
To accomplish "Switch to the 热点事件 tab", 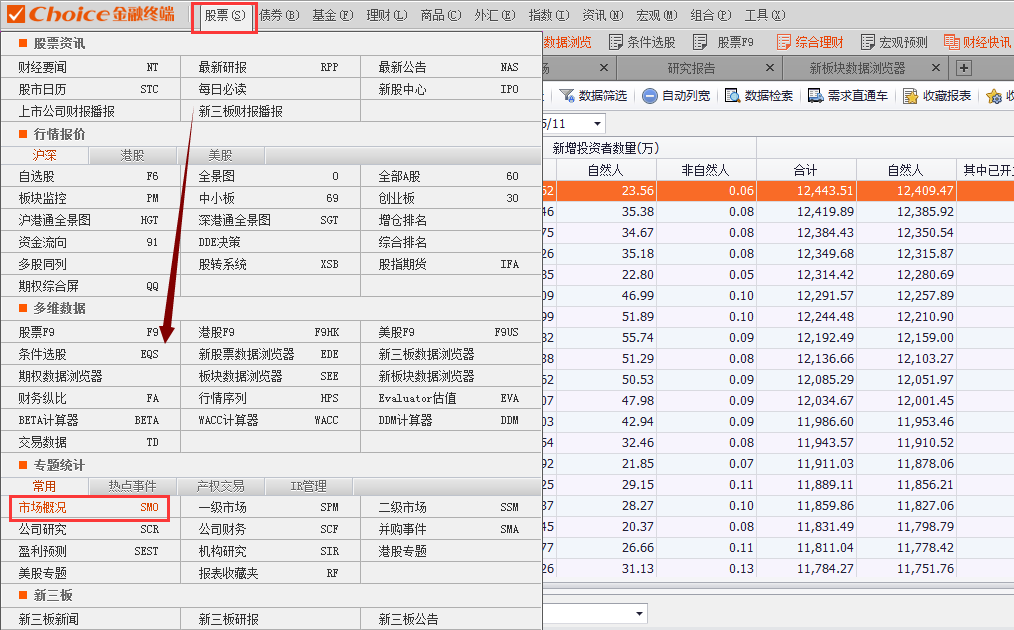I will 133,486.
